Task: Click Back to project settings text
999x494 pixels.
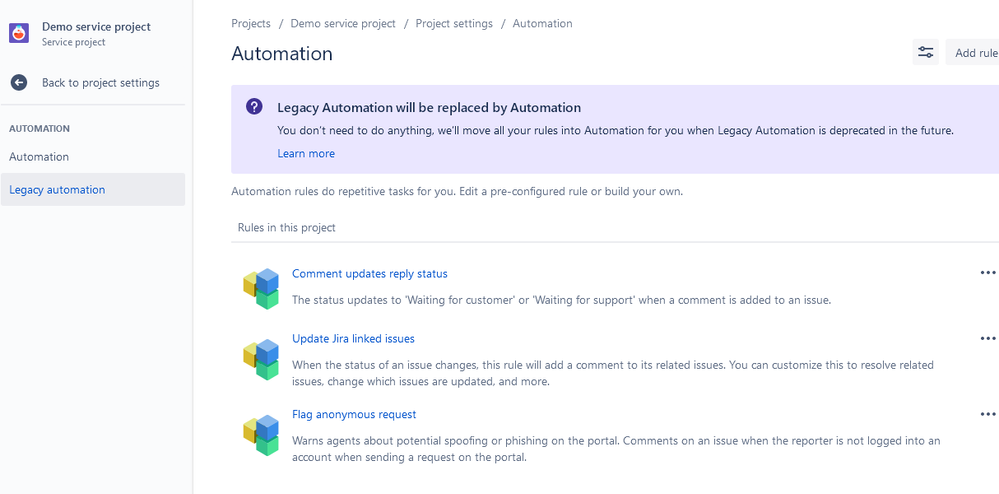Action: click(100, 83)
